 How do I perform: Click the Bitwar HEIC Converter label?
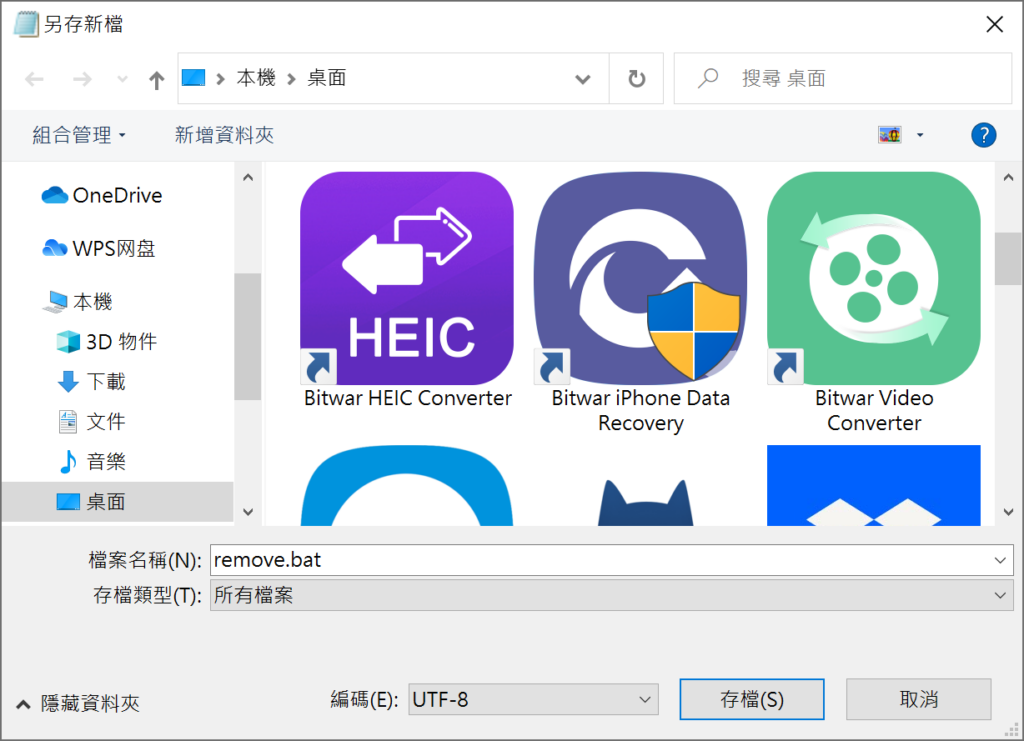[x=408, y=398]
